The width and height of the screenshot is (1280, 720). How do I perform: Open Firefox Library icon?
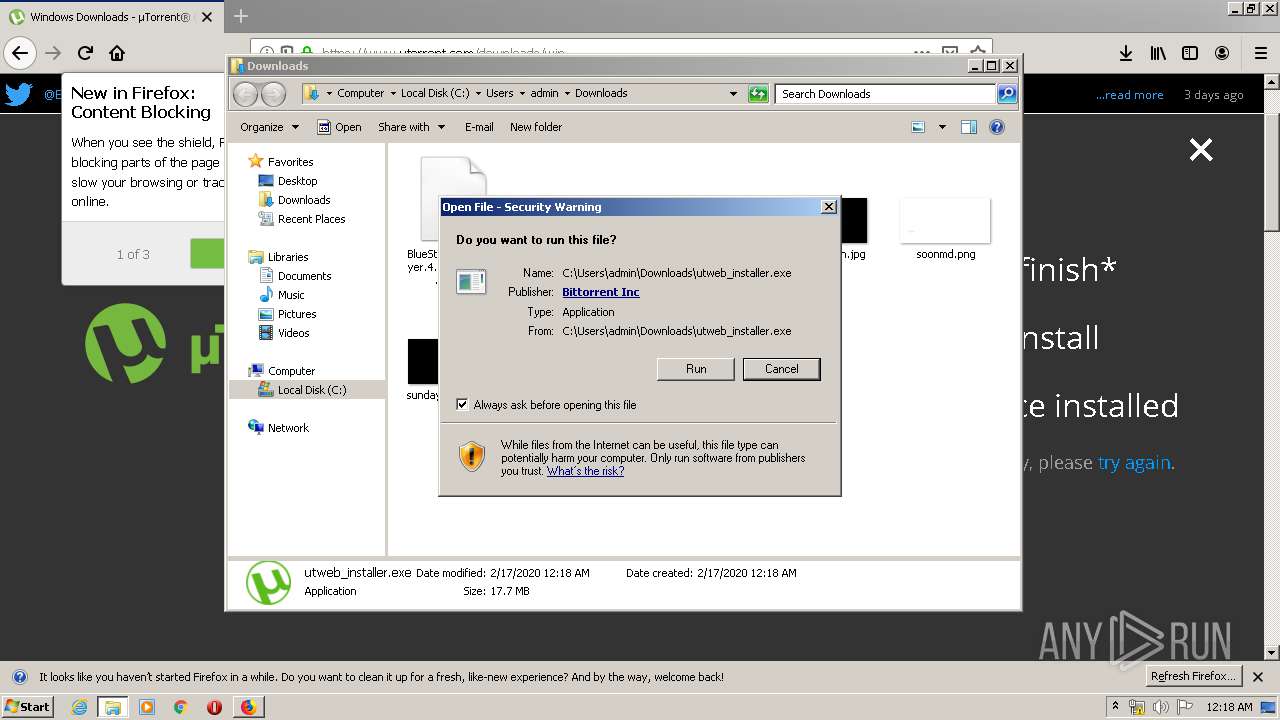[x=1158, y=53]
